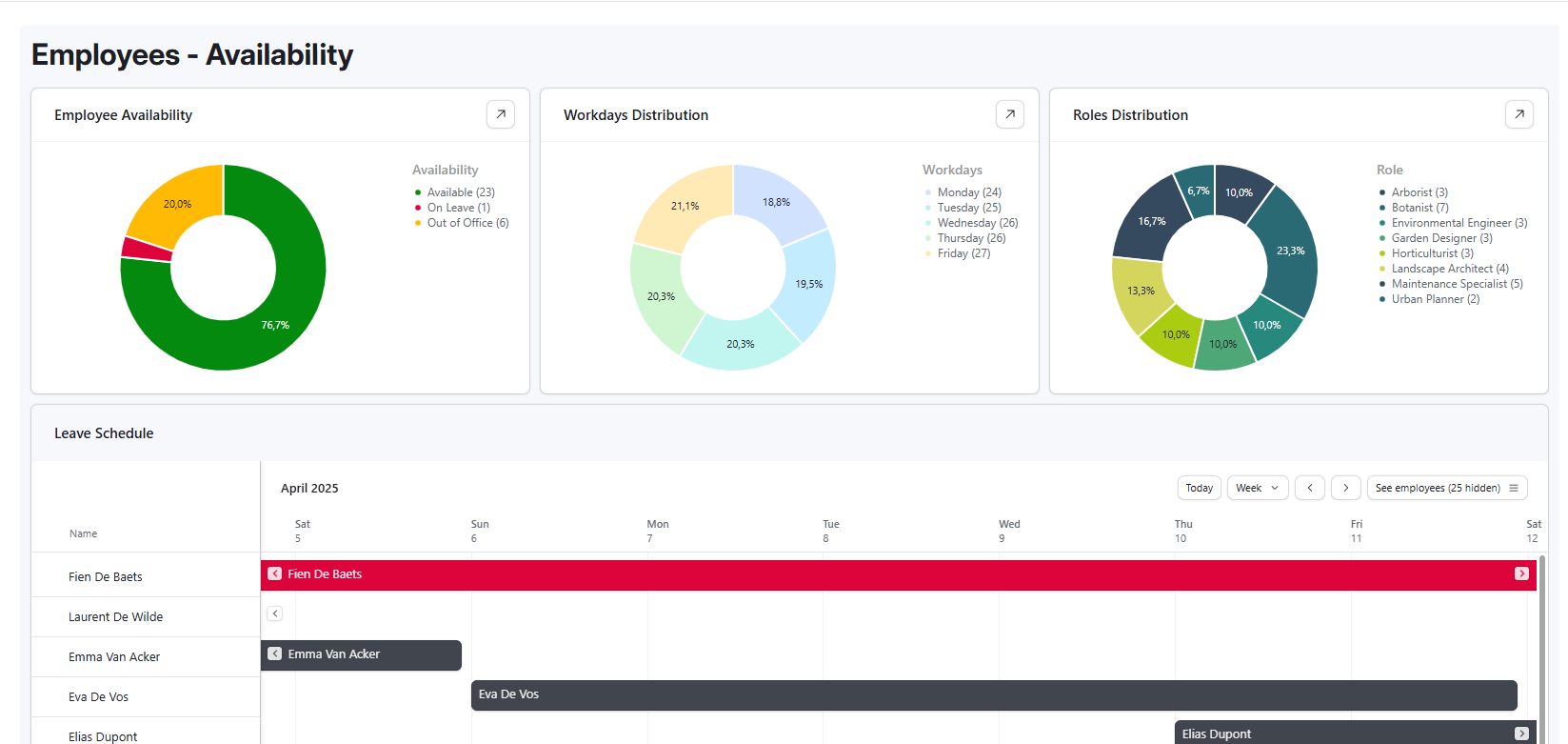Toggle Environmental Engineer legend item
This screenshot has width=1568, height=744.
(x=1454, y=223)
